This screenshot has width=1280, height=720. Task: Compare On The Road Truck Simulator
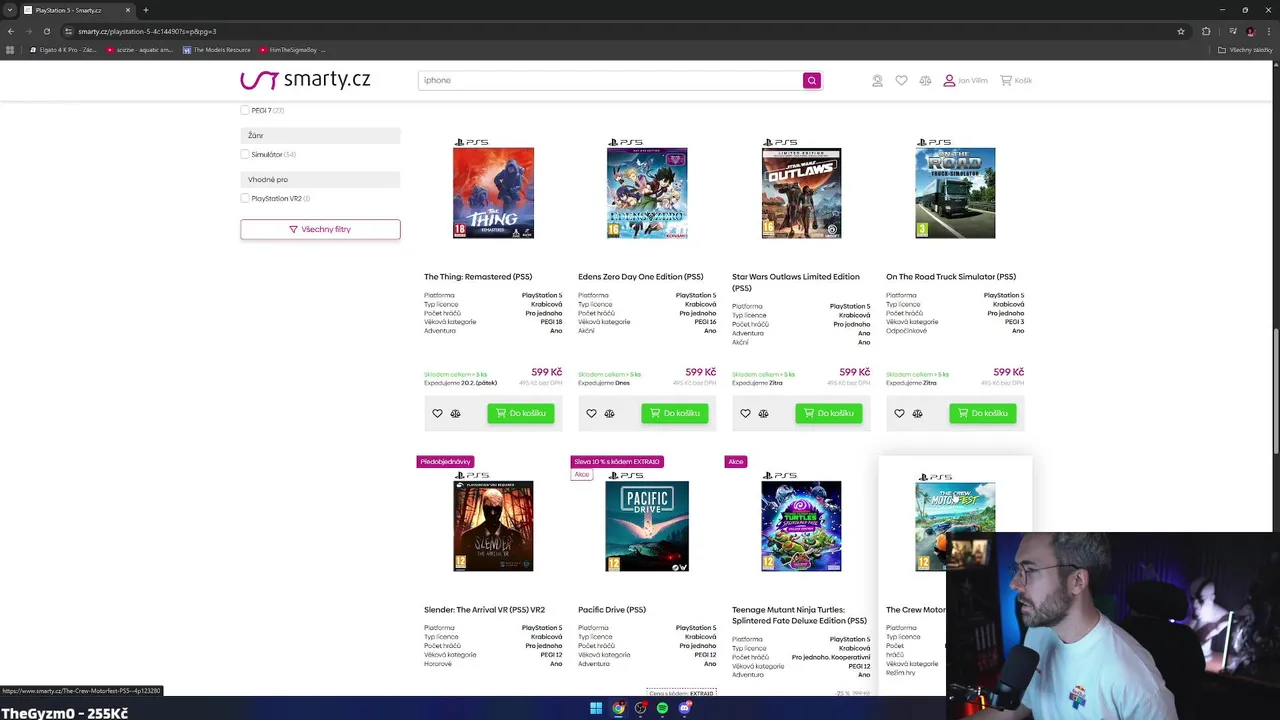click(x=917, y=413)
